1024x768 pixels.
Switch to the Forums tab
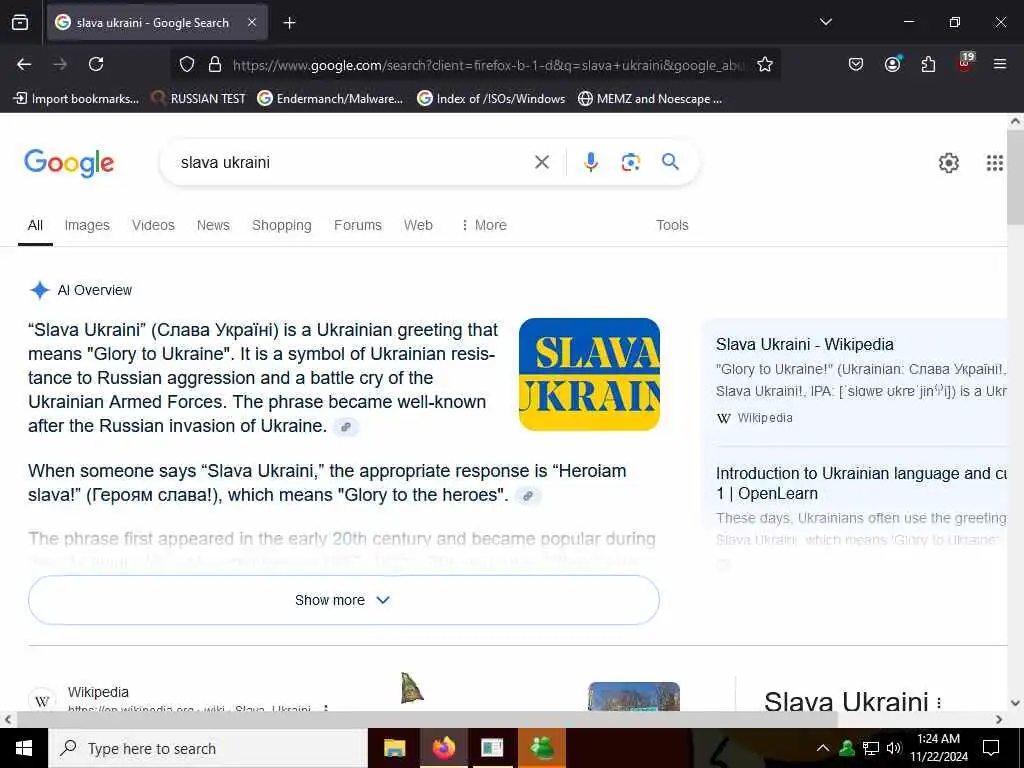[358, 225]
